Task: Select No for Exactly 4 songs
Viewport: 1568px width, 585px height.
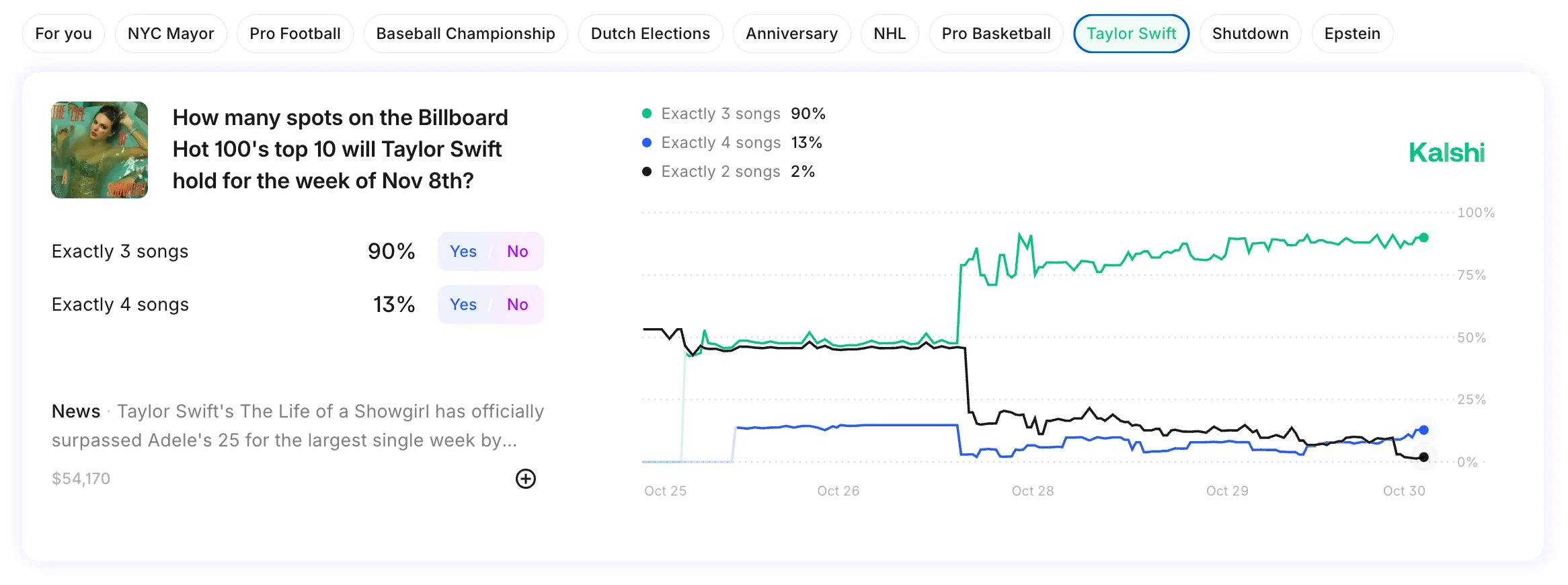Action: click(517, 305)
